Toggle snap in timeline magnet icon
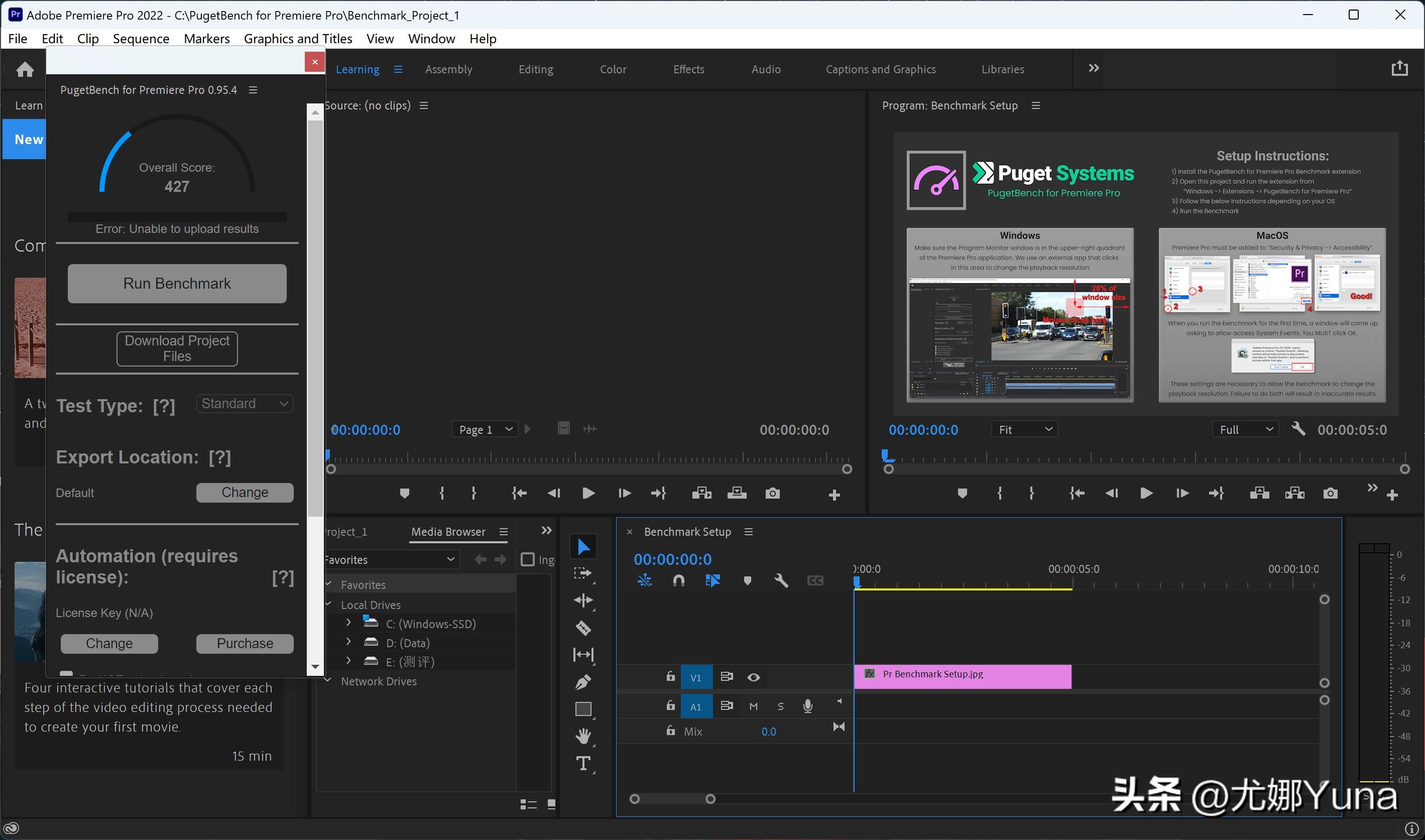1425x840 pixels. (x=678, y=581)
